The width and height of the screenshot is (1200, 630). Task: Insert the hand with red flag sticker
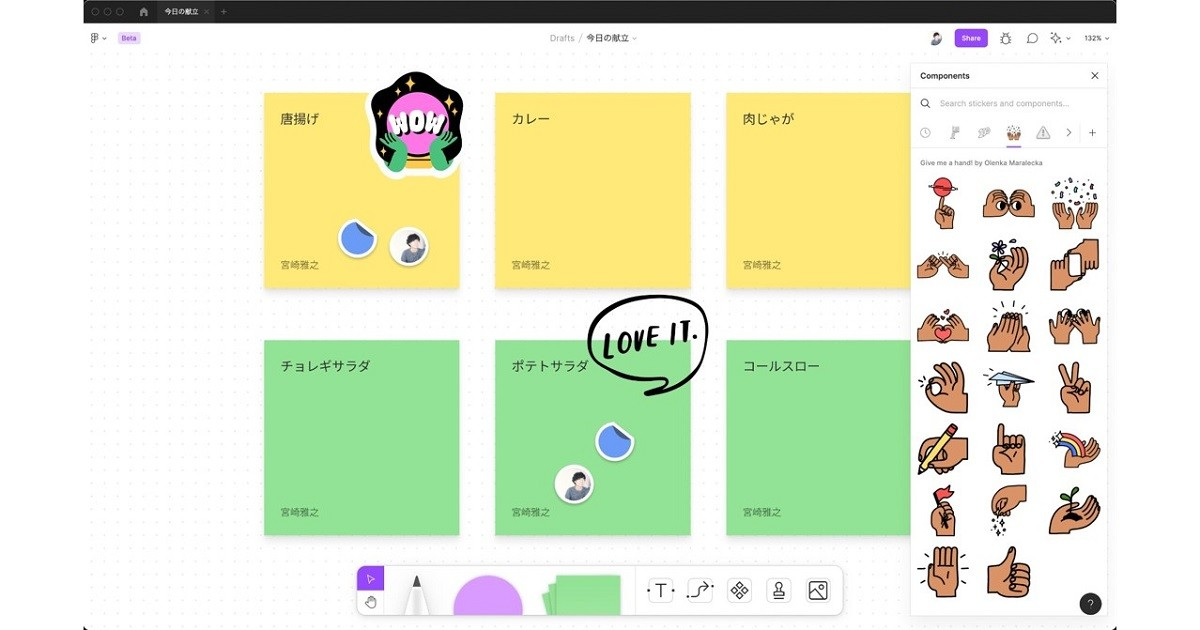tap(942, 511)
